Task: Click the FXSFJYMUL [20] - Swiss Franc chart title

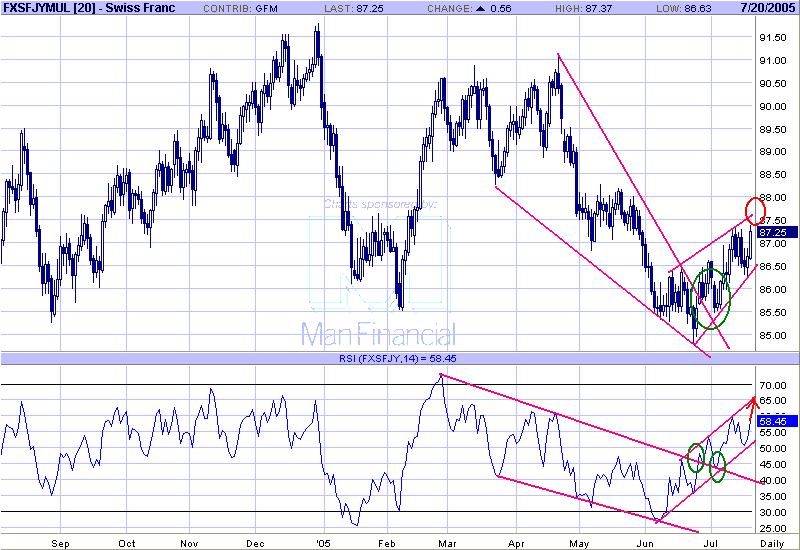Action: [89, 8]
